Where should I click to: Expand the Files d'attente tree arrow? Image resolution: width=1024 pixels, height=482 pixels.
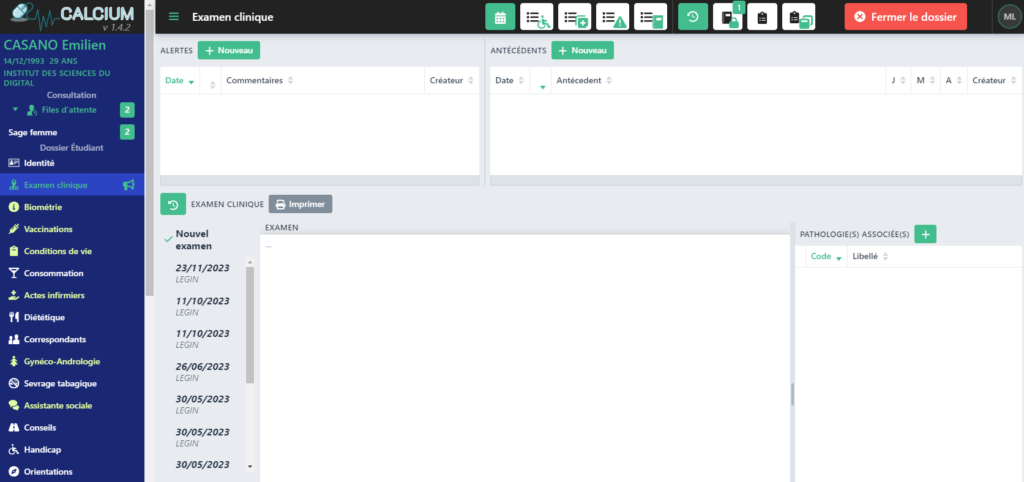[15, 110]
